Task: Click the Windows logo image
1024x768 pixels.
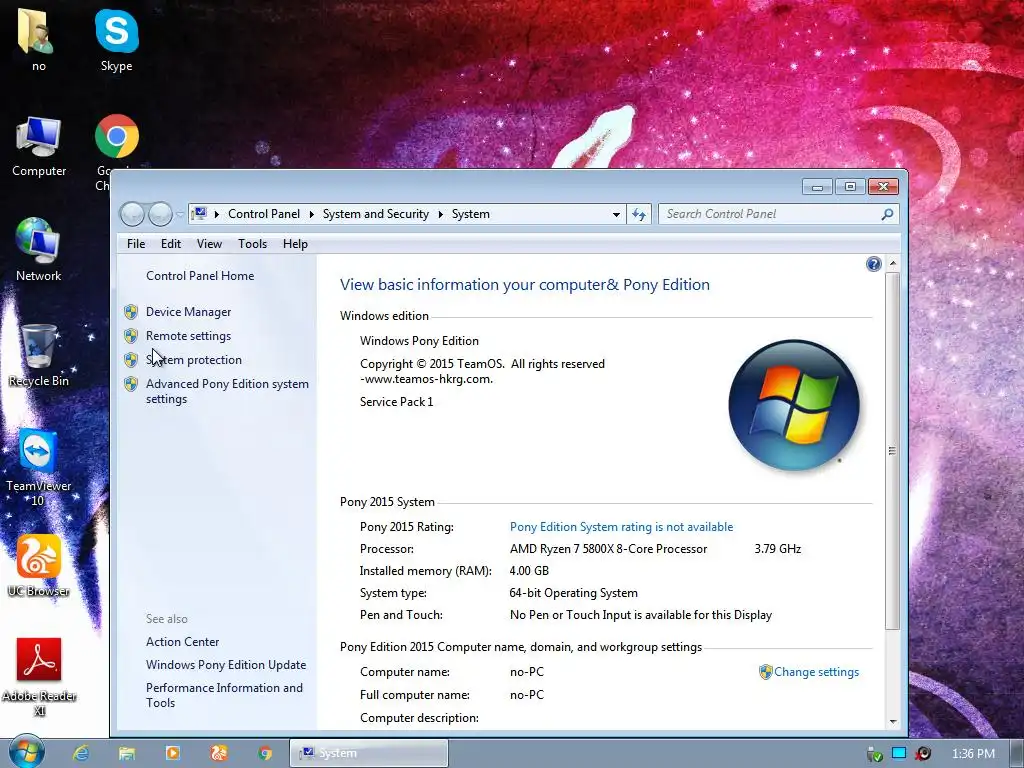Action: pyautogui.click(x=793, y=405)
